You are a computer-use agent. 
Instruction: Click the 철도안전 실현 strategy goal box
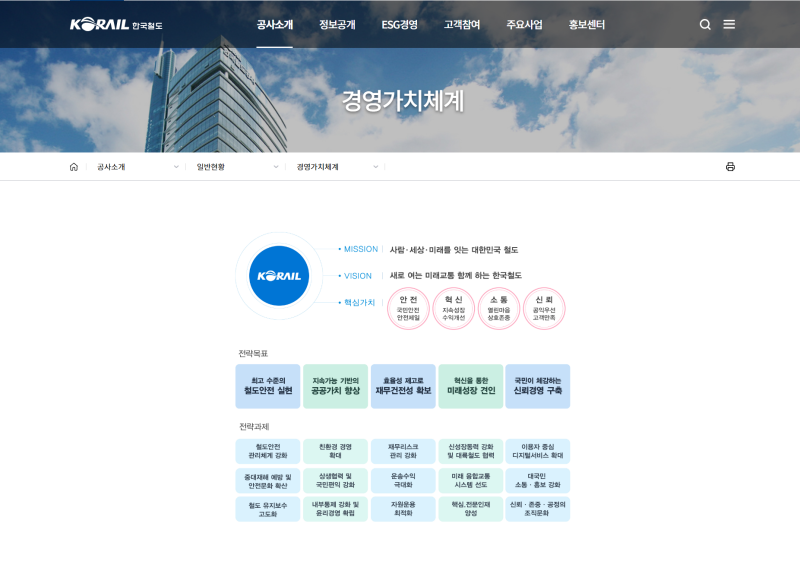tap(268, 386)
